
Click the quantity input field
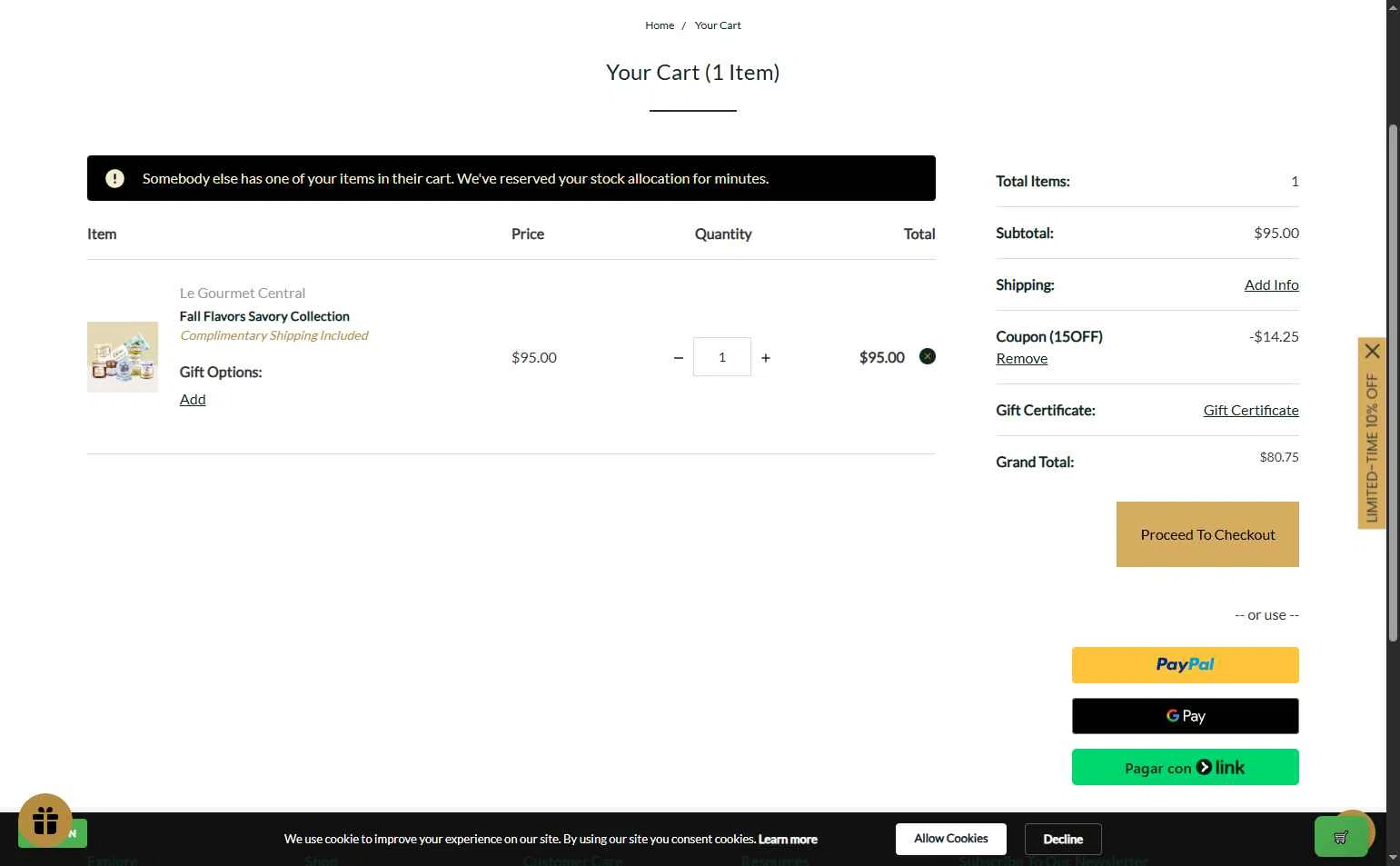pyautogui.click(x=722, y=357)
